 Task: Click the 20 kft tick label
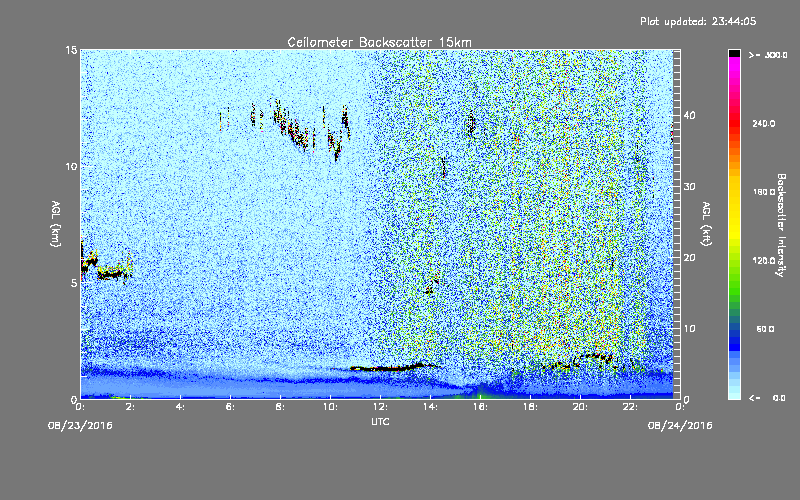pos(689,258)
